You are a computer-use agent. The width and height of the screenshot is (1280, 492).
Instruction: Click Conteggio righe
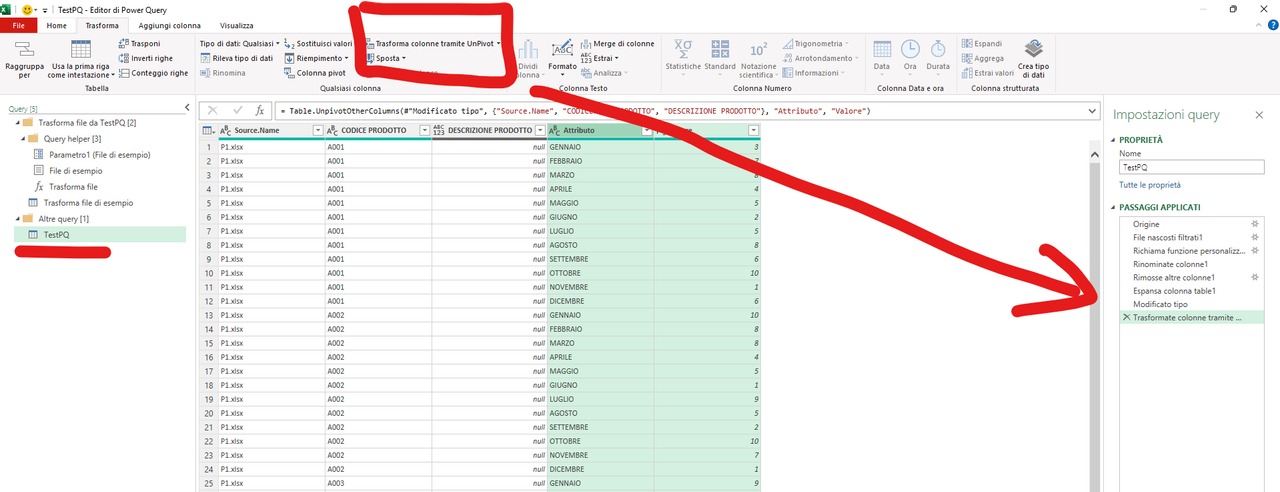click(153, 73)
